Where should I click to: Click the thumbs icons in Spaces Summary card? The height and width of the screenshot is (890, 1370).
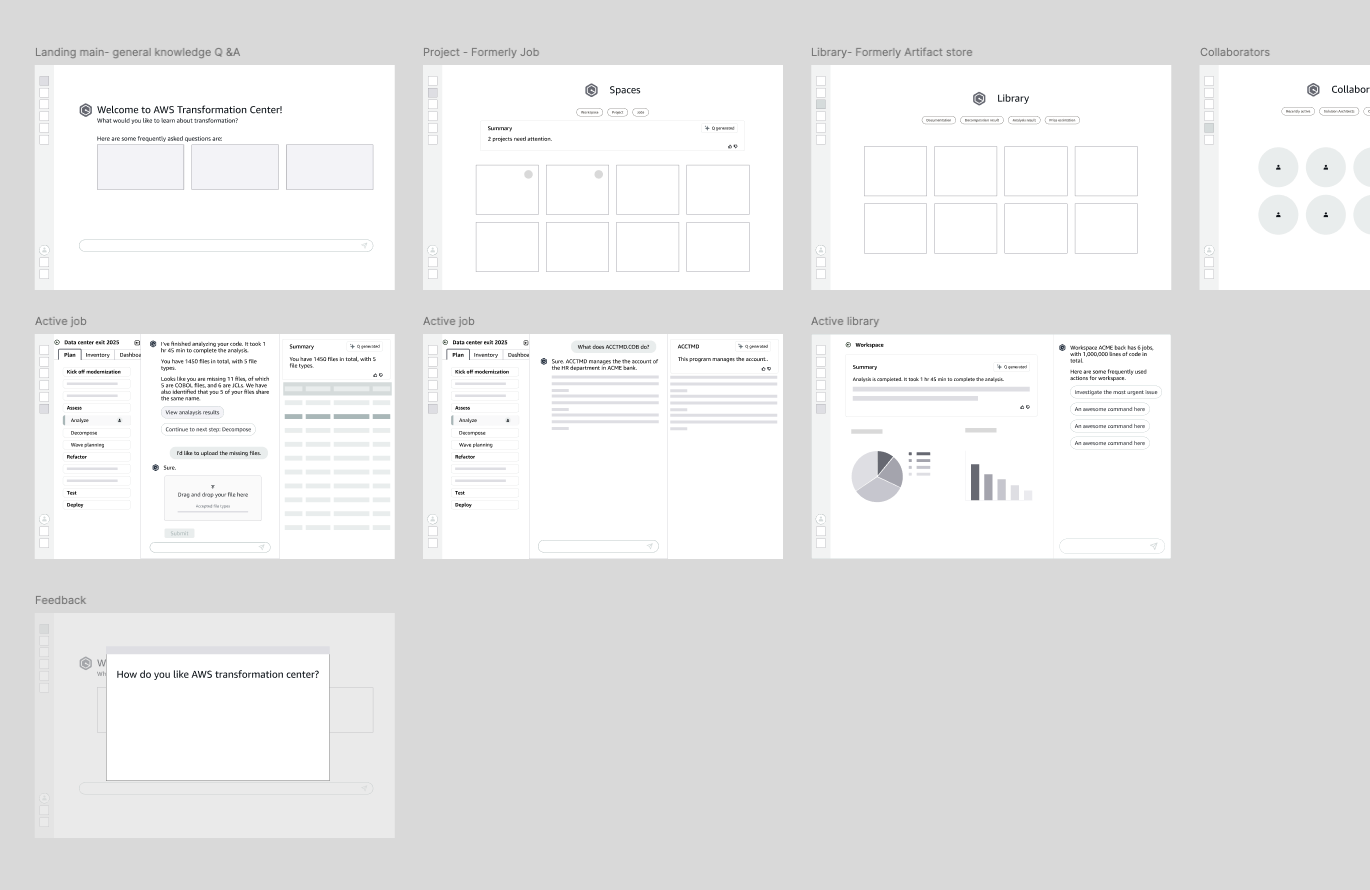point(732,146)
